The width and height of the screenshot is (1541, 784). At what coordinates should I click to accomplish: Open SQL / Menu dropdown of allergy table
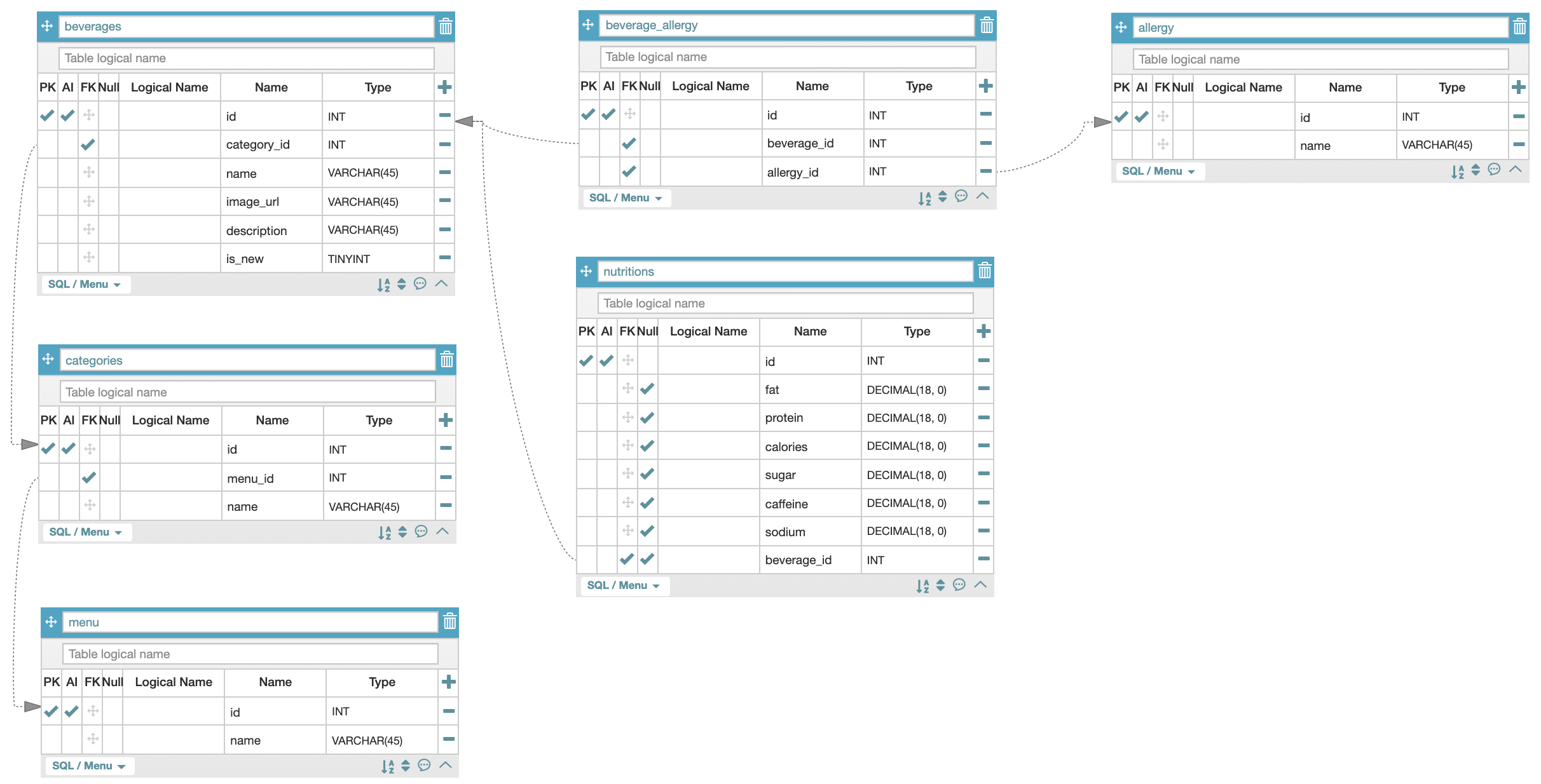click(1158, 172)
